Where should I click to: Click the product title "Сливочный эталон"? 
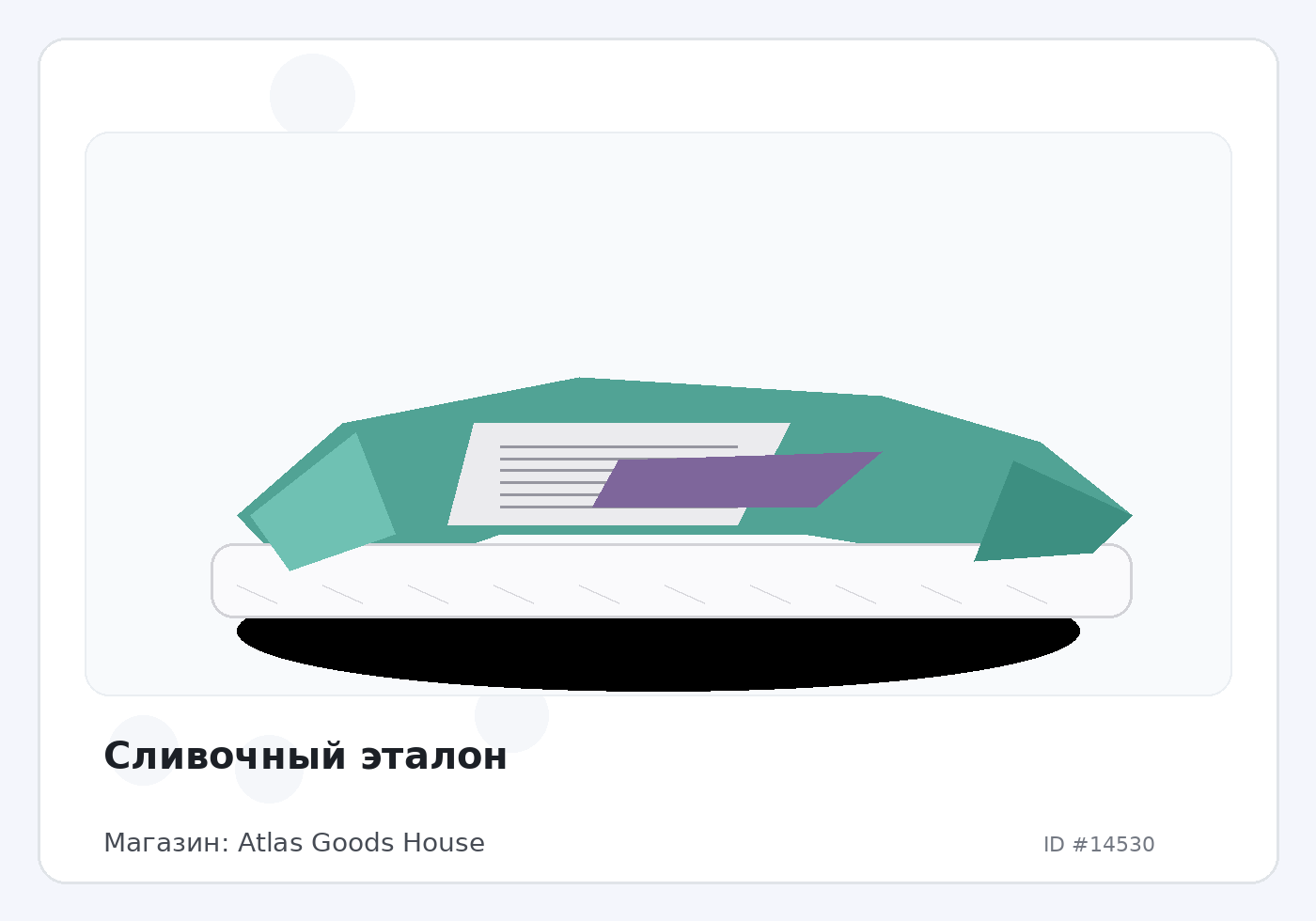coord(305,757)
